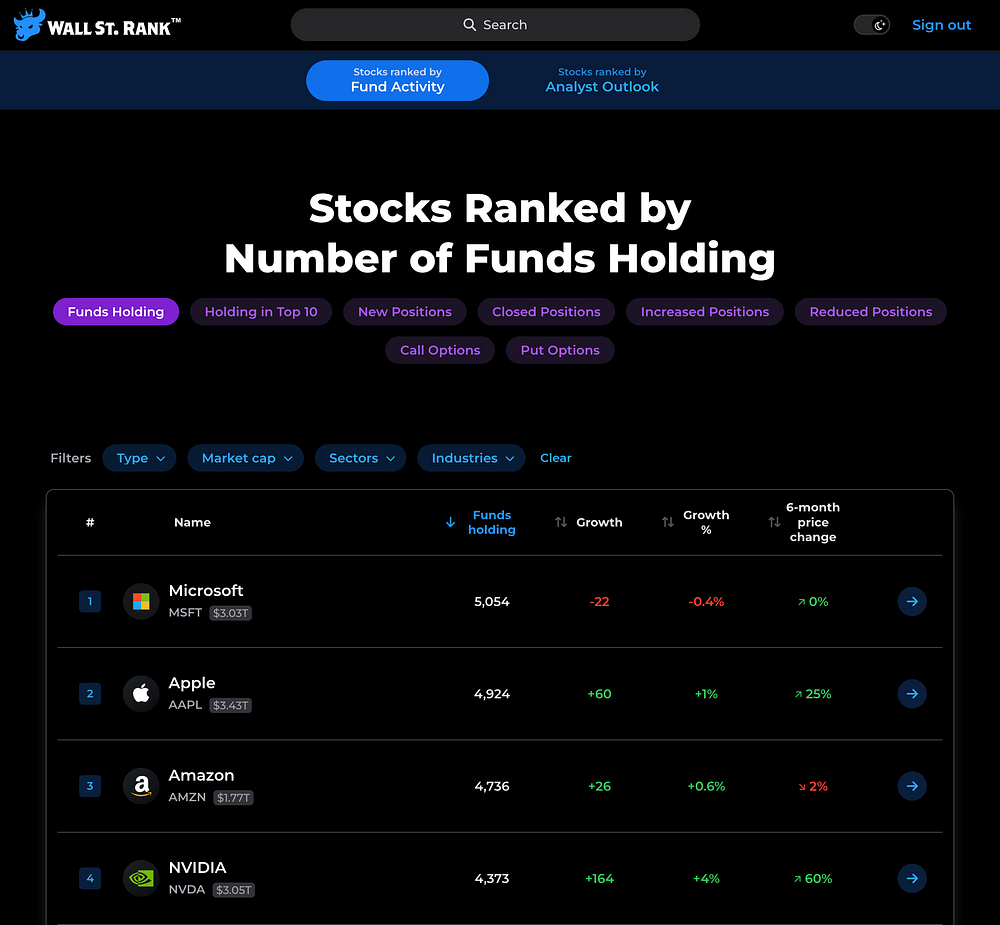Viewport: 1000px width, 925px height.
Task: Open the Market cap filter
Action: [x=246, y=458]
